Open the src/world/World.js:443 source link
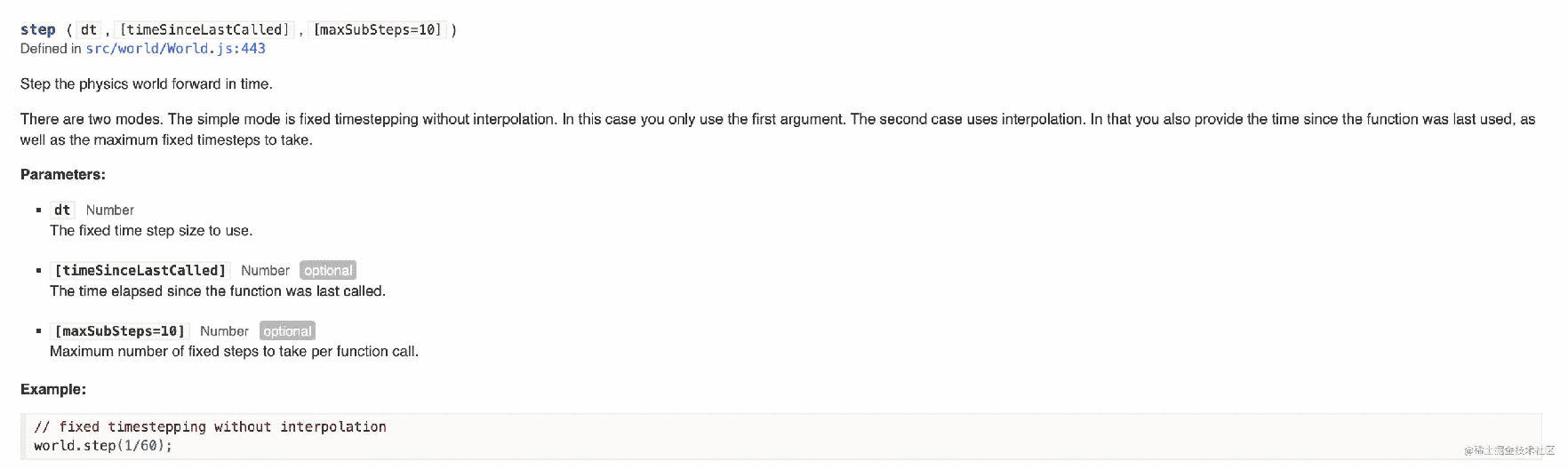 (175, 49)
